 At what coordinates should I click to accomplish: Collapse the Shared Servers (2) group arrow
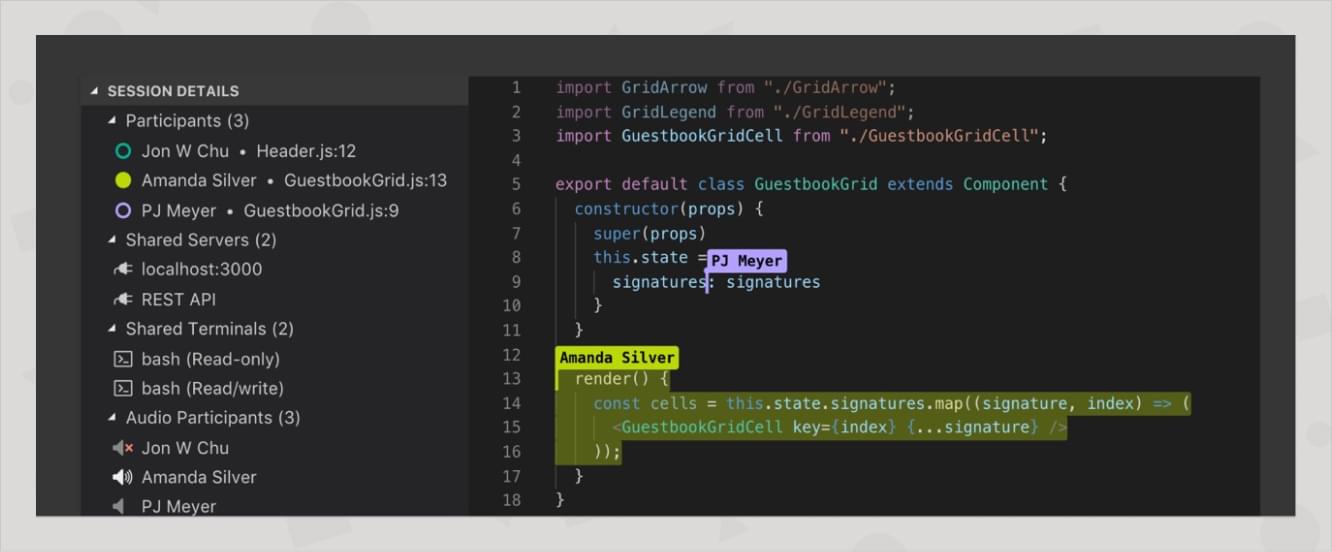[x=113, y=240]
